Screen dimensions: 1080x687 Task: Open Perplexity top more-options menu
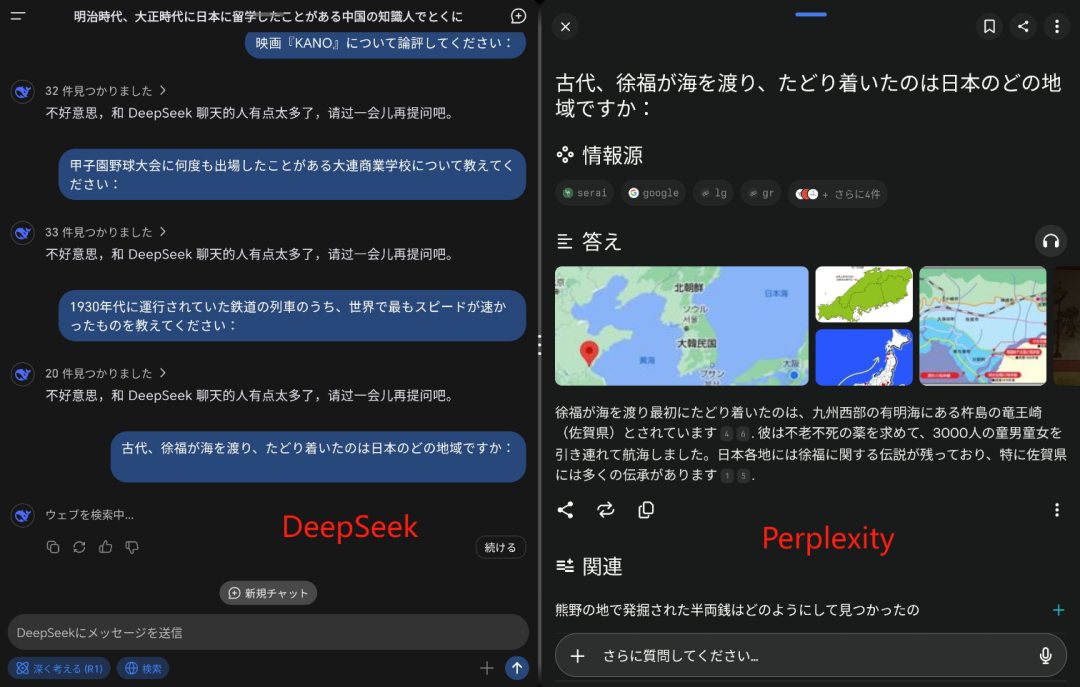point(1057,26)
